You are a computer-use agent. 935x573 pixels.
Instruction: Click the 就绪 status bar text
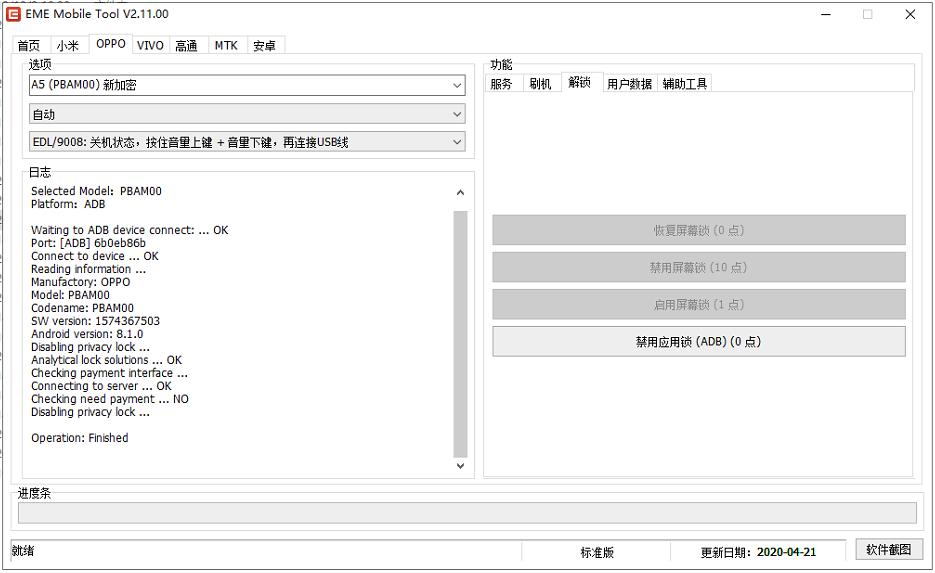[23, 550]
